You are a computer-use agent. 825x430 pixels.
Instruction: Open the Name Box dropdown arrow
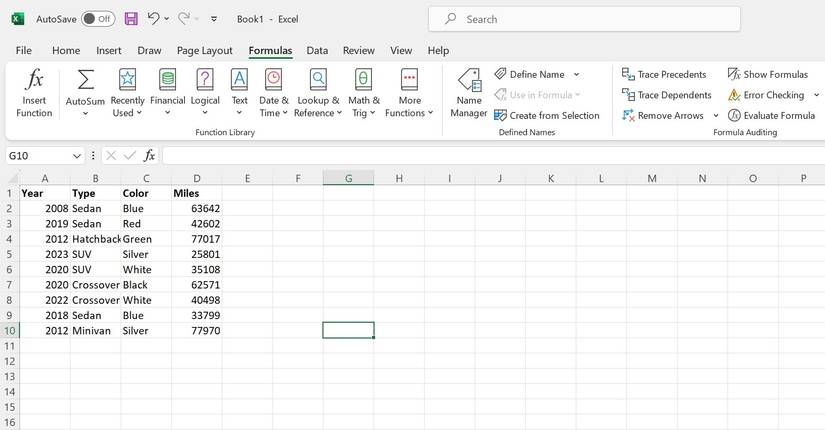pos(77,156)
